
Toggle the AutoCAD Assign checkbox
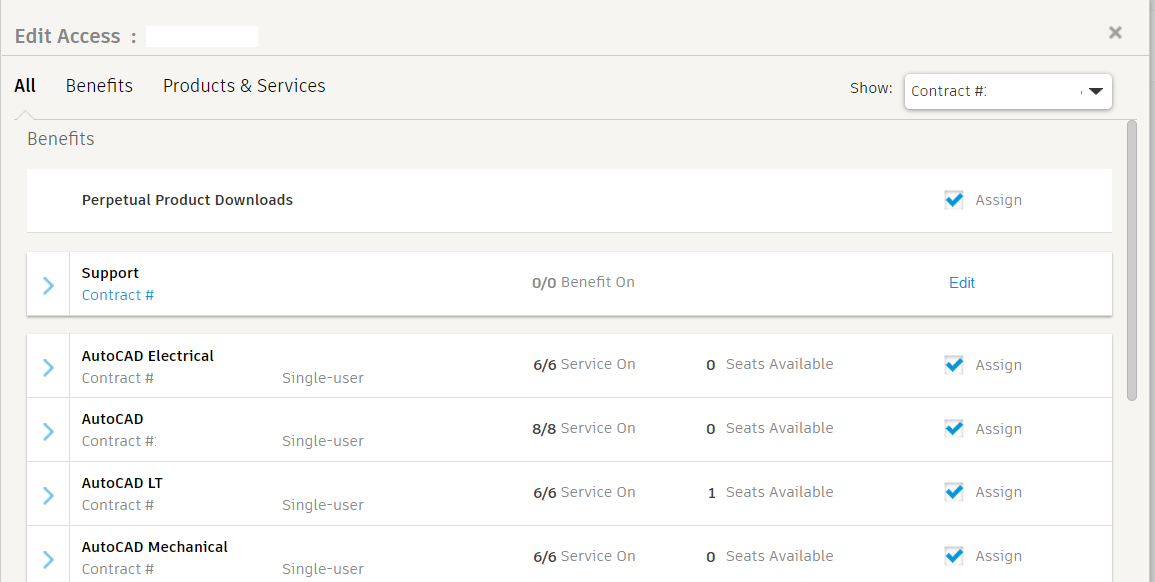954,429
